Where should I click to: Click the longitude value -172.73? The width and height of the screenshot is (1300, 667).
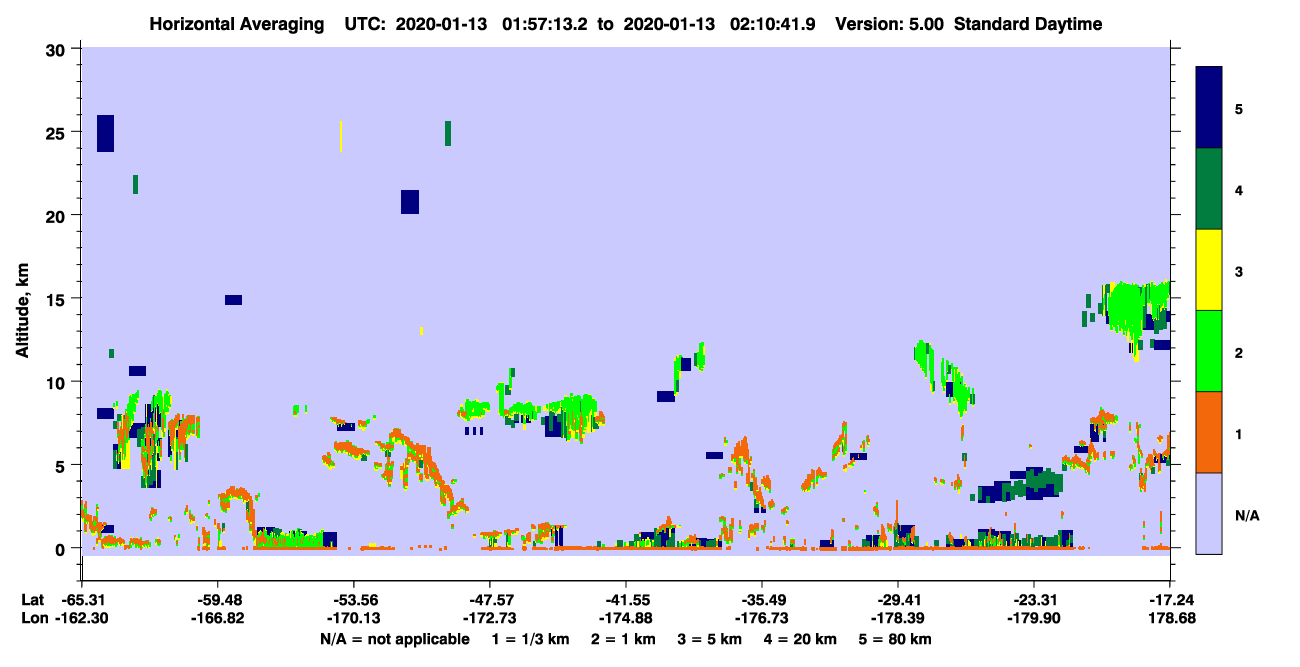coord(490,618)
